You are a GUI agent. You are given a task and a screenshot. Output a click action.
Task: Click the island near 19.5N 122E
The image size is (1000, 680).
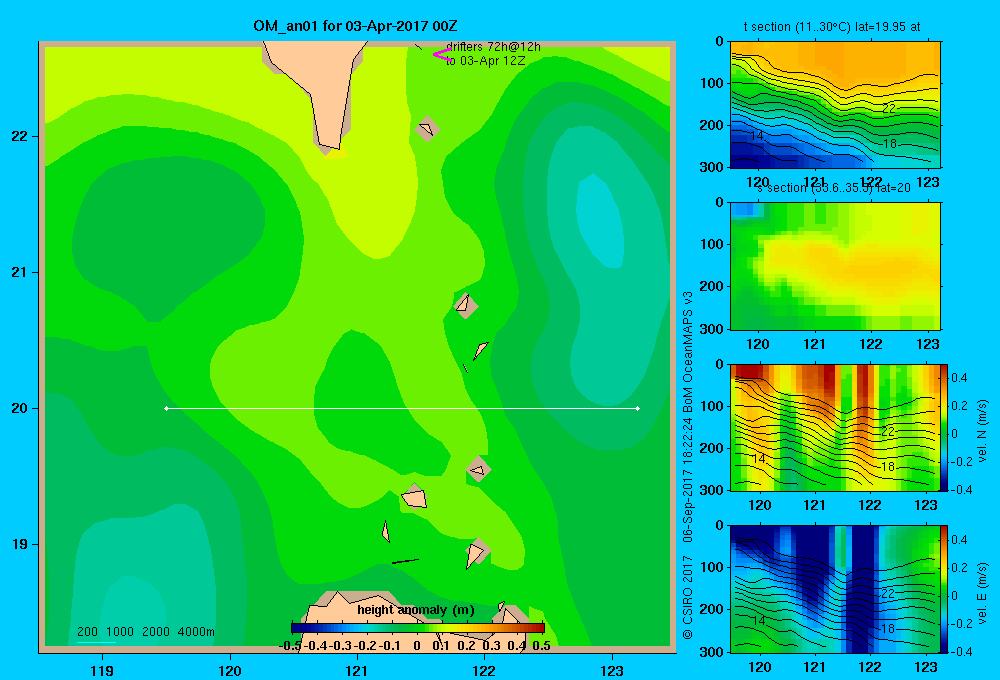(x=478, y=470)
